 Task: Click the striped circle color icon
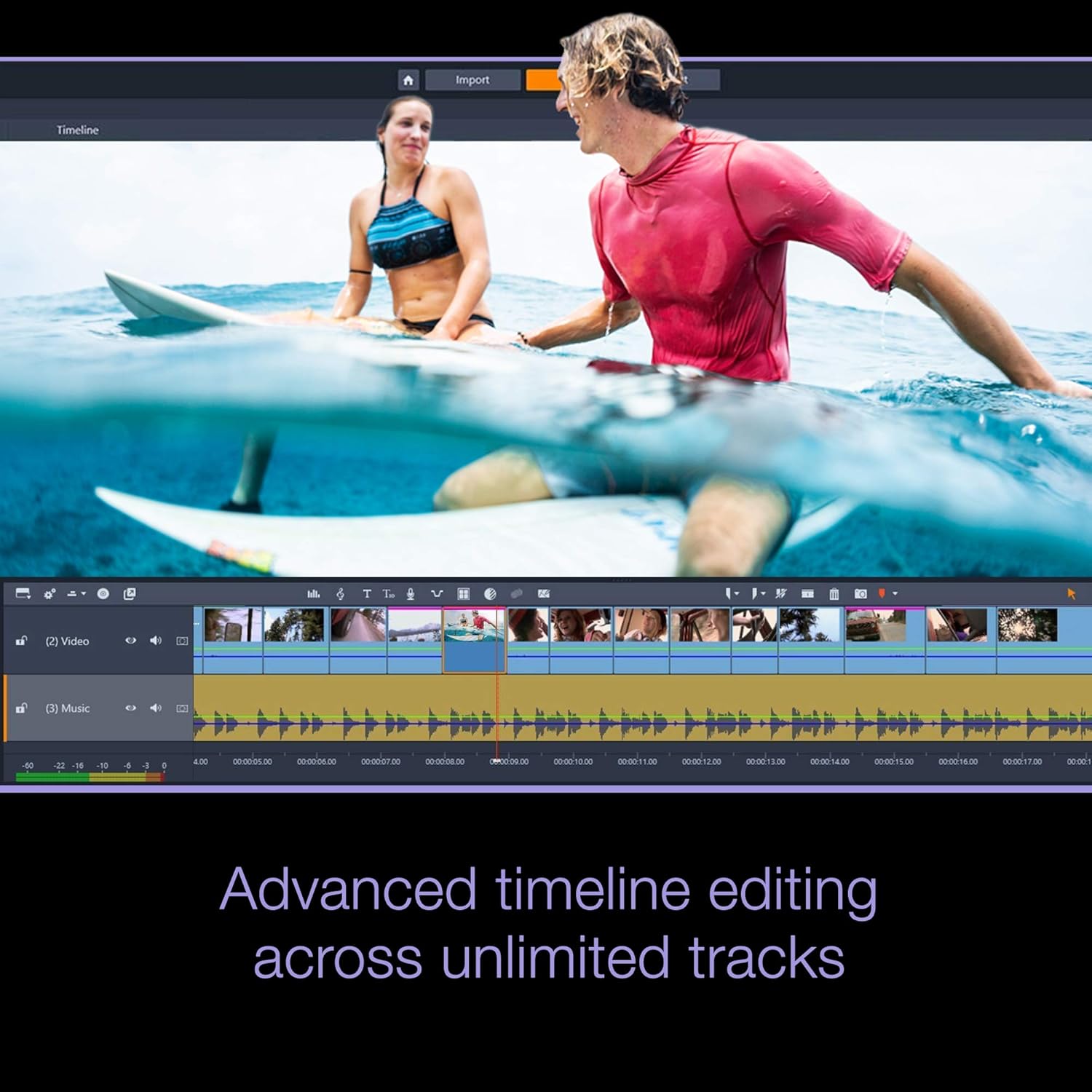(490, 594)
